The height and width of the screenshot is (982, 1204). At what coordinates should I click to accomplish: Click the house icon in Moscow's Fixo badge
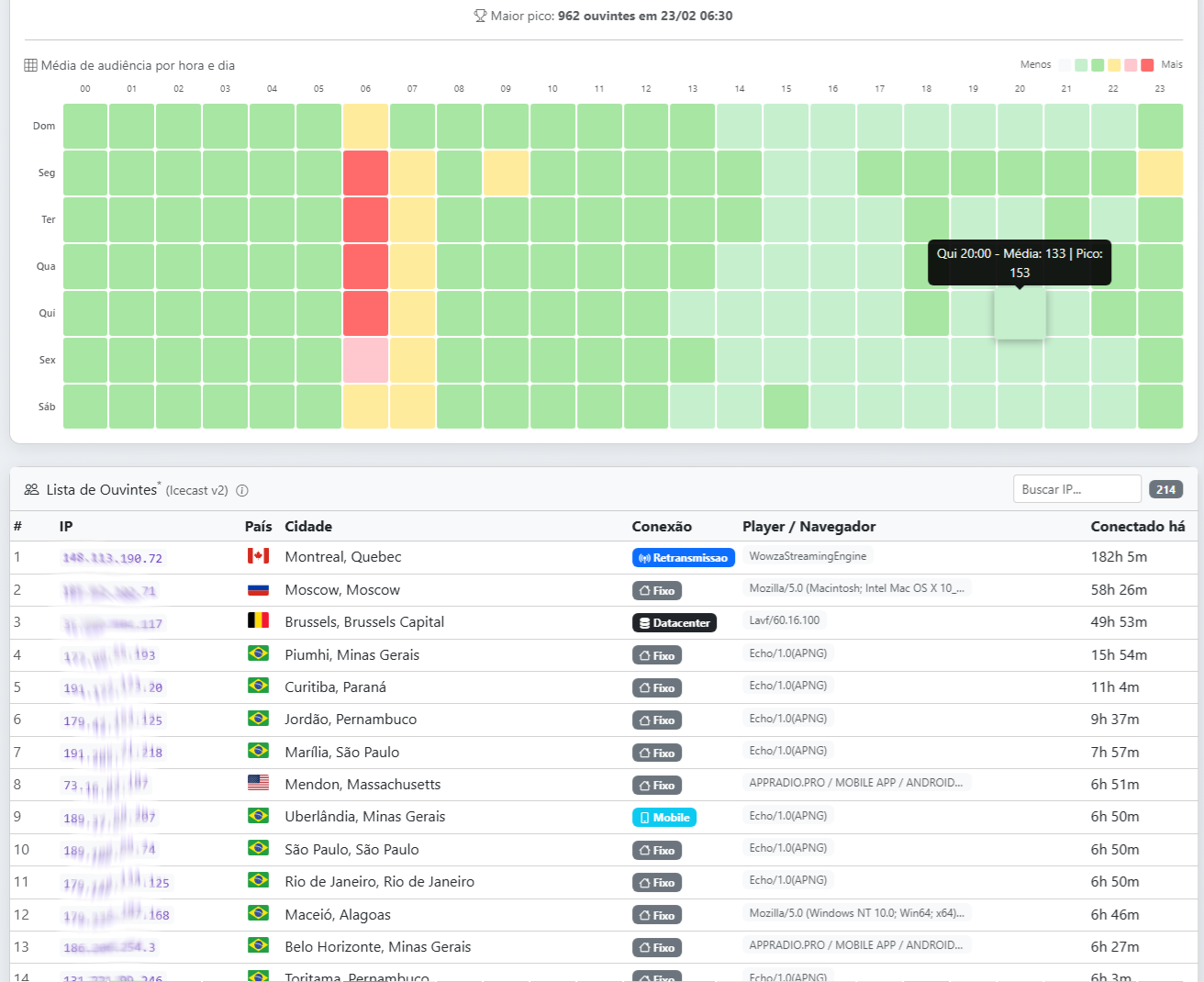(x=644, y=590)
